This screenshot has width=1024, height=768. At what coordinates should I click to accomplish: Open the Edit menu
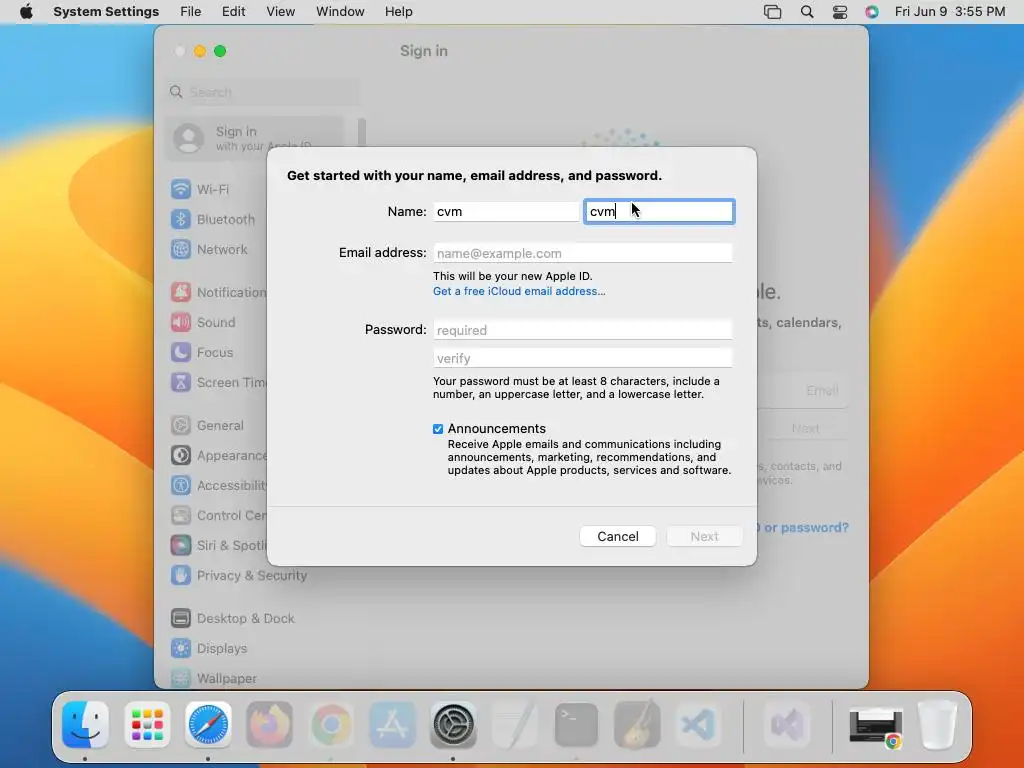[x=233, y=12]
